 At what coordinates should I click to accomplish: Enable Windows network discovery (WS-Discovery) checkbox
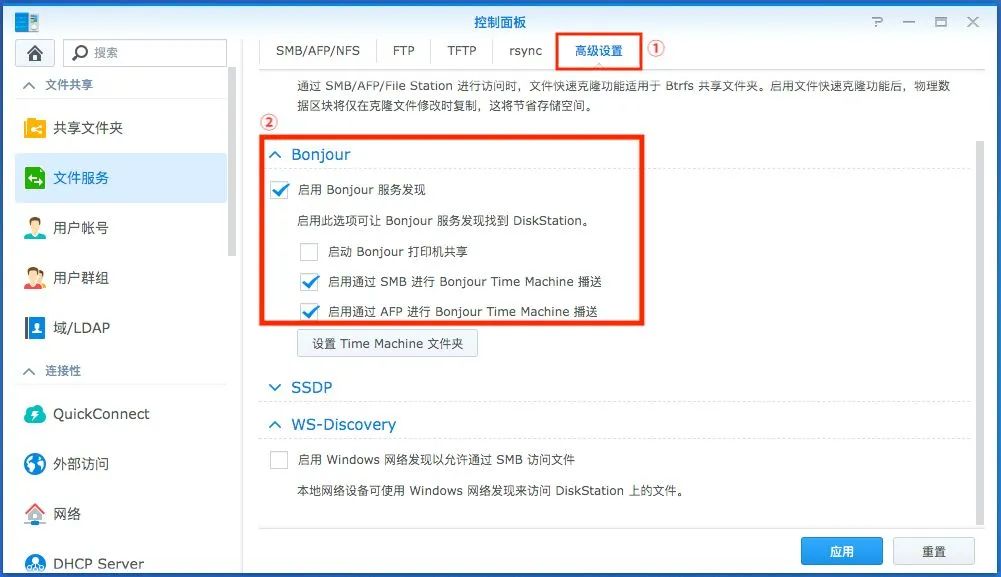[279, 460]
